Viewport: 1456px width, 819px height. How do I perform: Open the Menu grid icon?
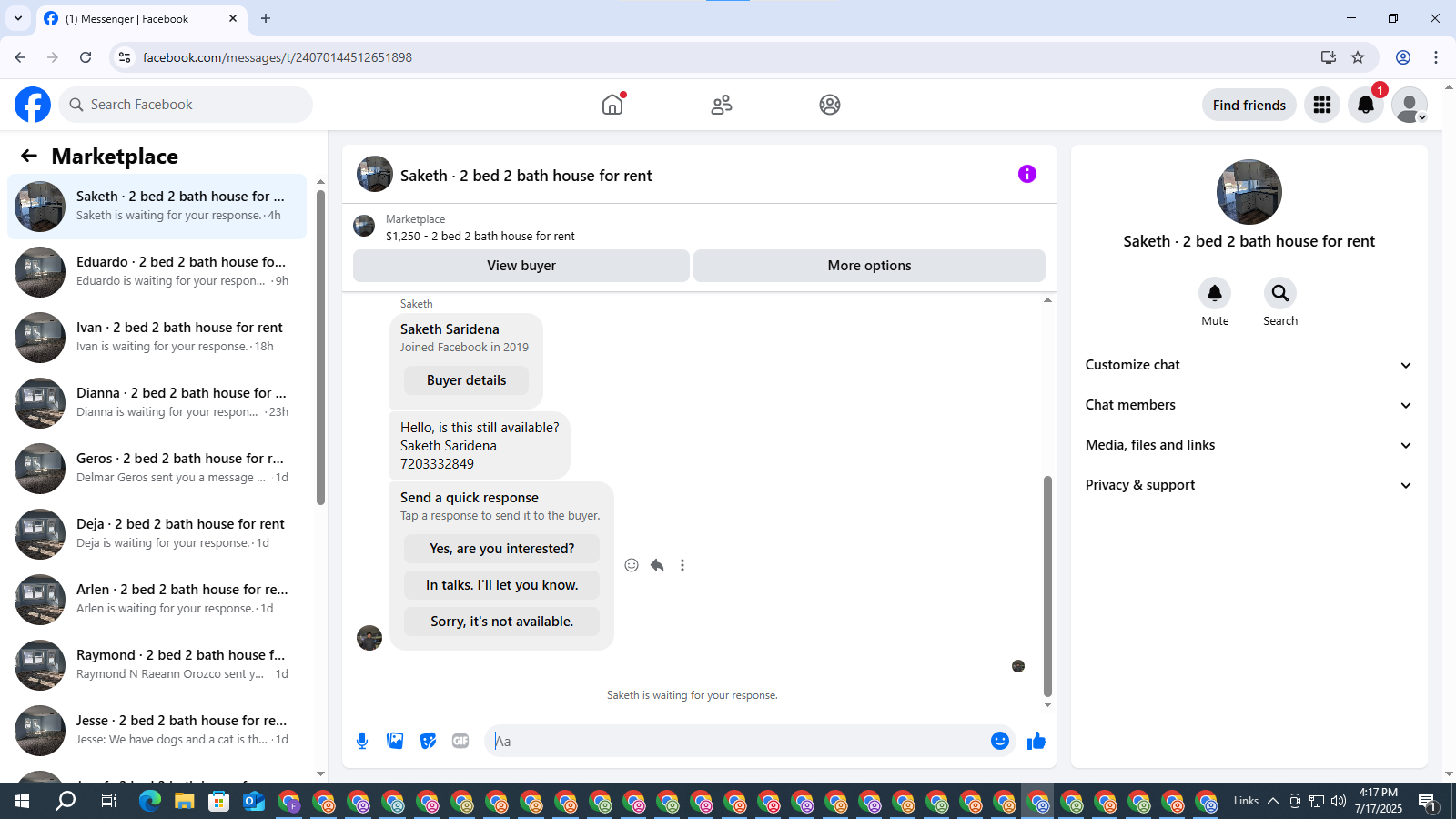coord(1322,105)
